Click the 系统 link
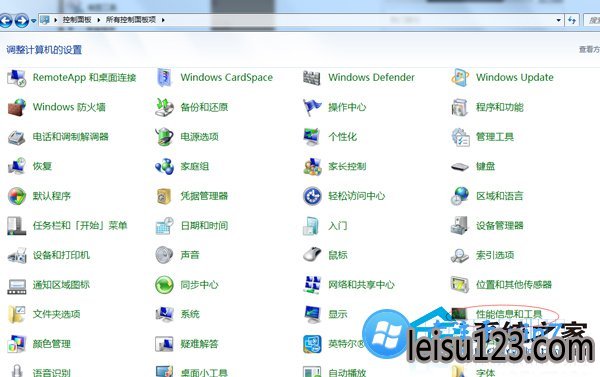 (190, 314)
